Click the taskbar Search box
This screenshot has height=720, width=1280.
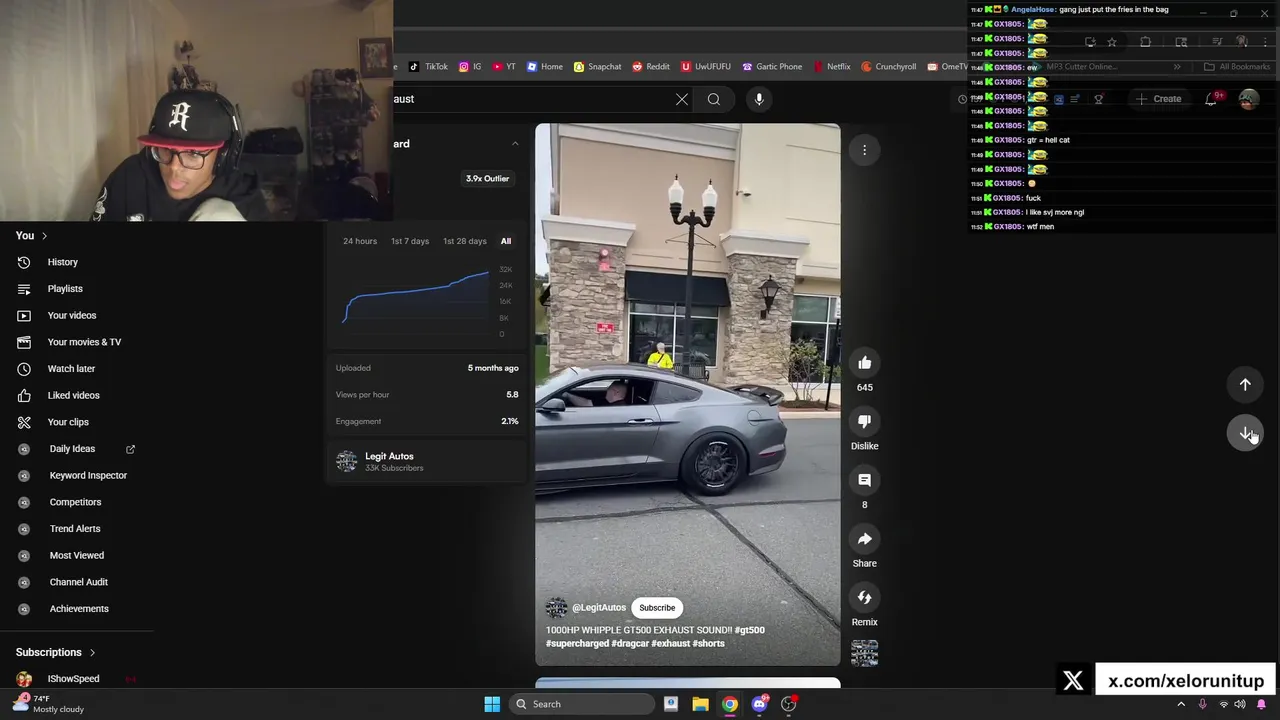tap(581, 704)
